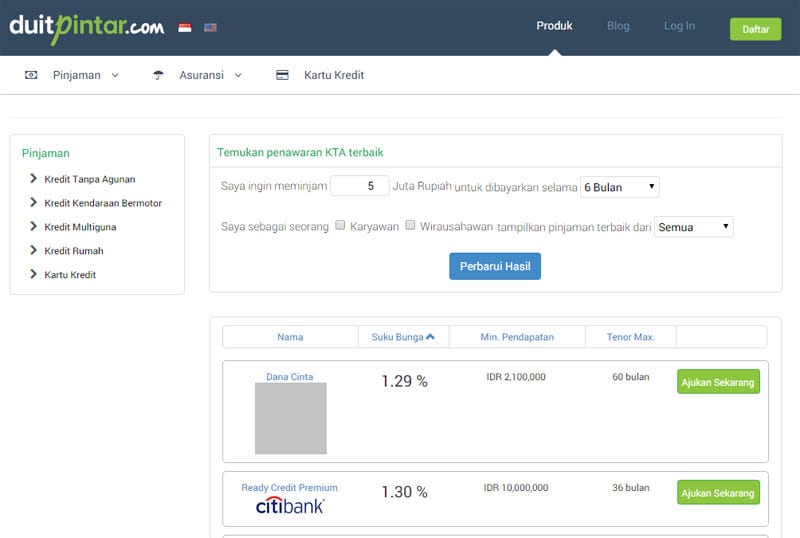Switch language with the US flag icon
This screenshot has height=538, width=800.
point(210,28)
